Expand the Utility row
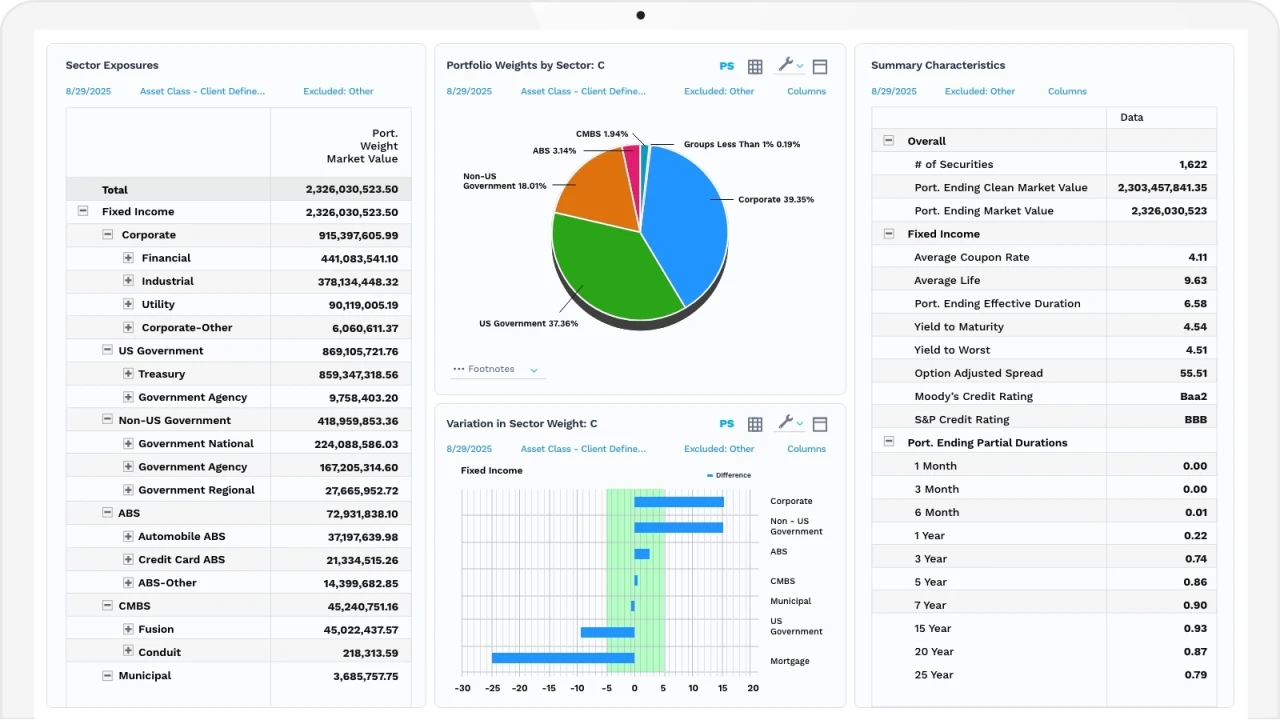The height and width of the screenshot is (720, 1280). click(x=128, y=304)
